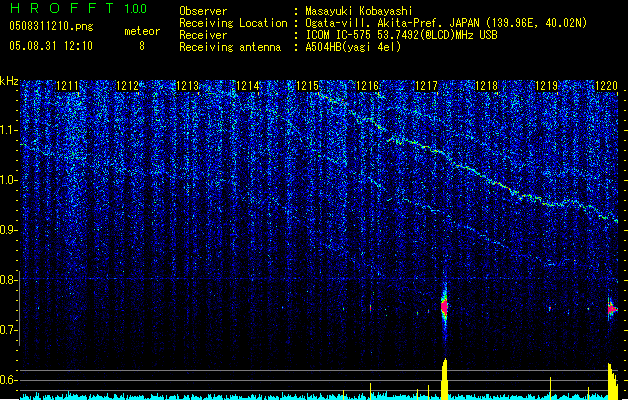Click the meteor echo blob near 1220
The width and height of the screenshot is (629, 400).
[x=612, y=309]
